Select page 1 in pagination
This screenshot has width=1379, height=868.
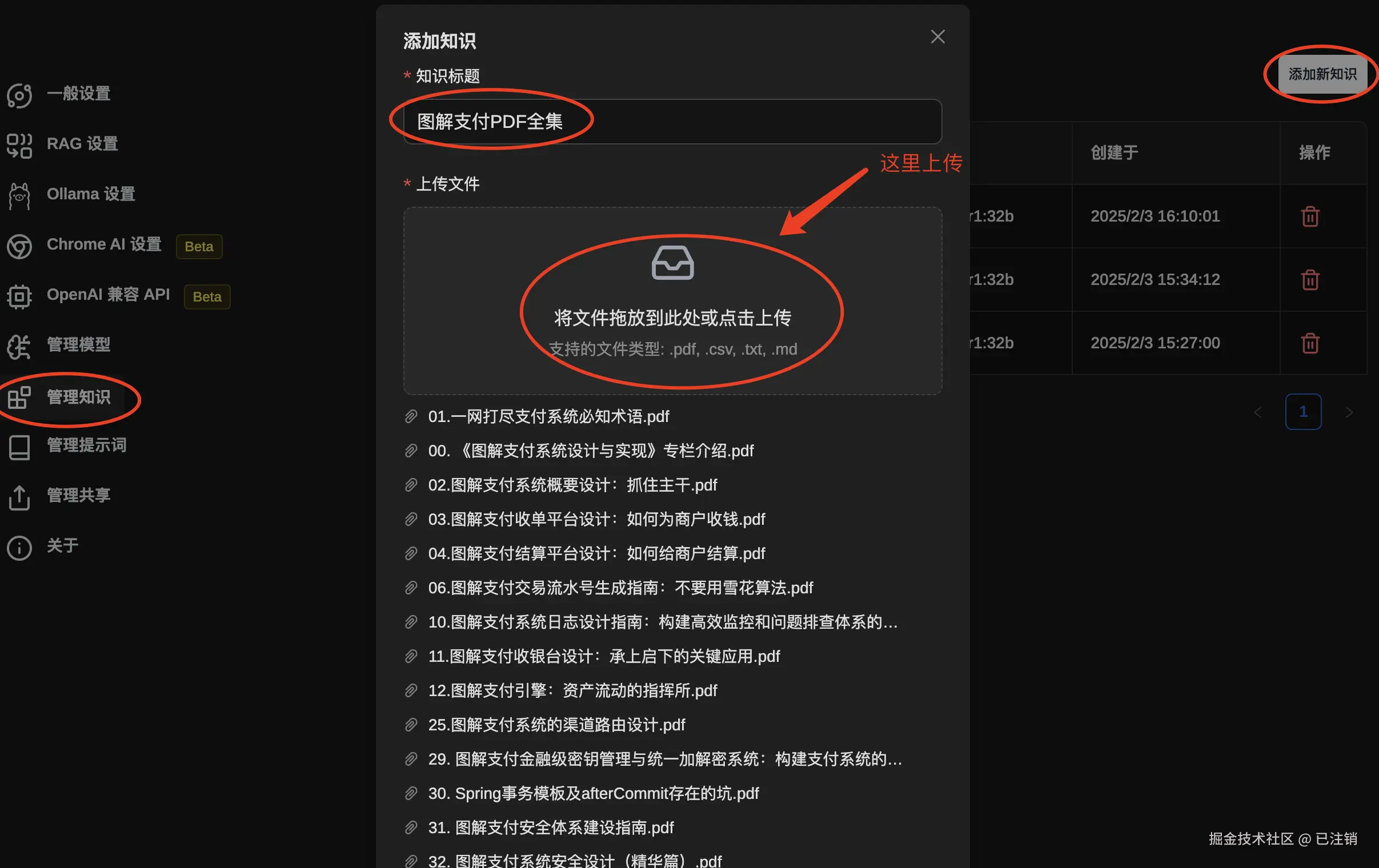[1303, 412]
